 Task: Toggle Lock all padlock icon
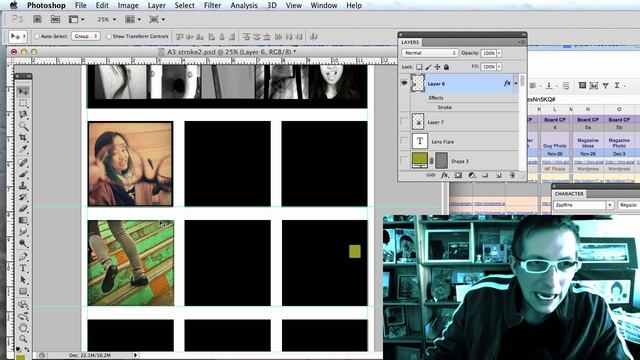[x=446, y=67]
